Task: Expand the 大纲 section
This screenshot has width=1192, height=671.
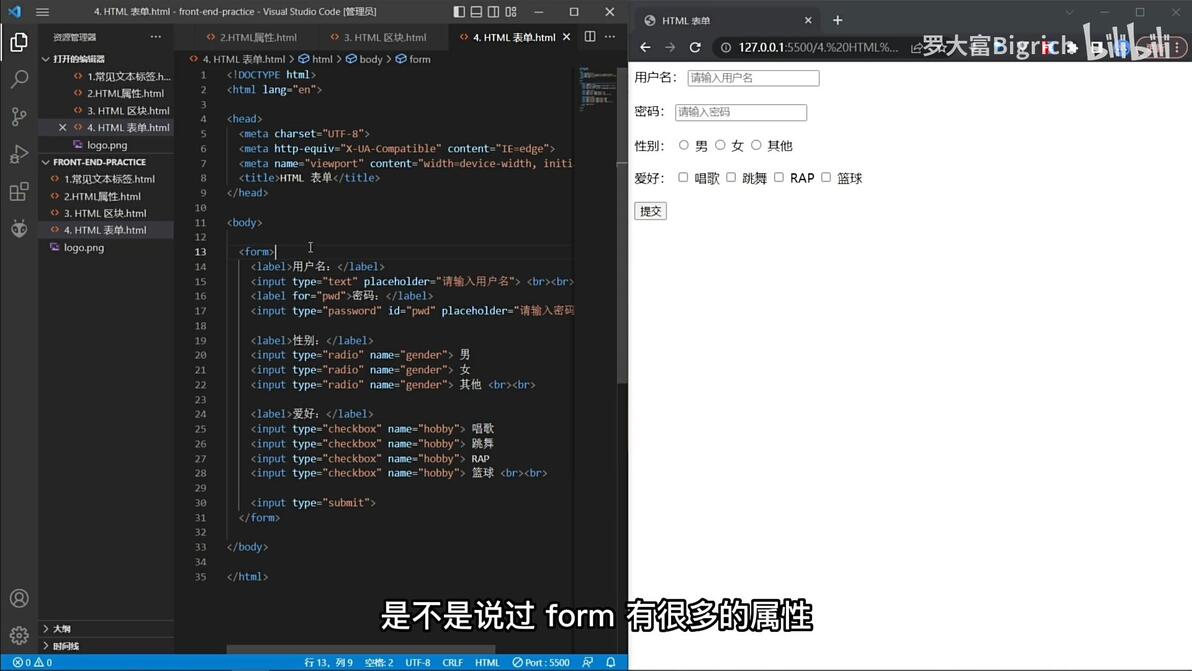Action: [106, 628]
